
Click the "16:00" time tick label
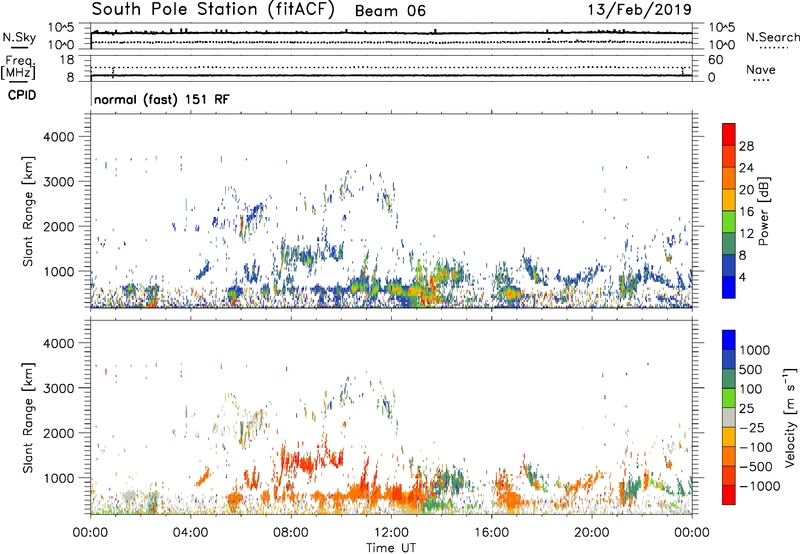[491, 533]
